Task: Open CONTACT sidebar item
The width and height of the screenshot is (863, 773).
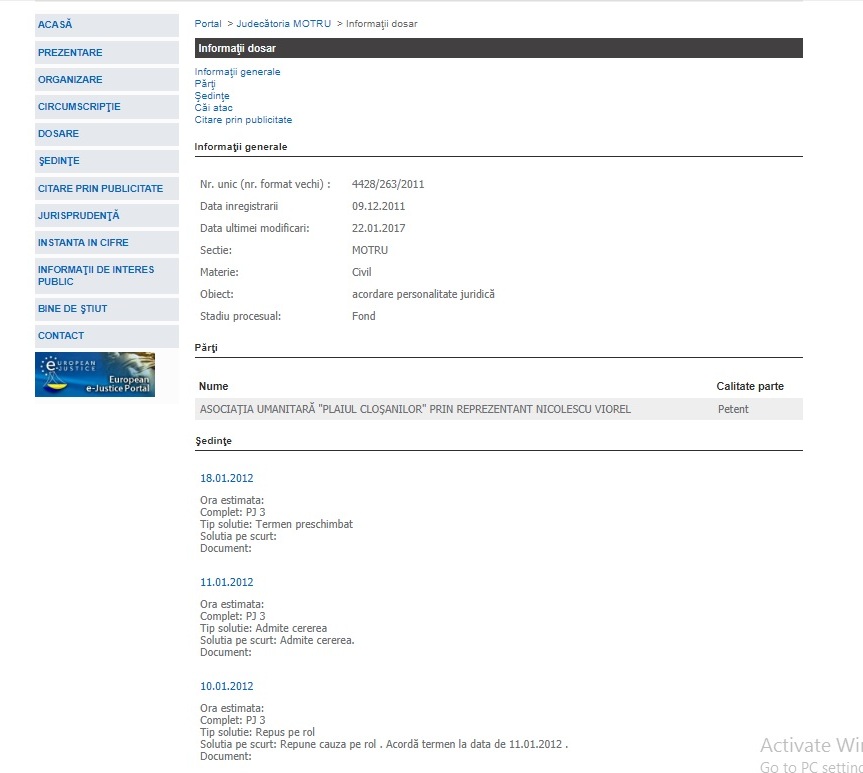Action: coord(61,336)
